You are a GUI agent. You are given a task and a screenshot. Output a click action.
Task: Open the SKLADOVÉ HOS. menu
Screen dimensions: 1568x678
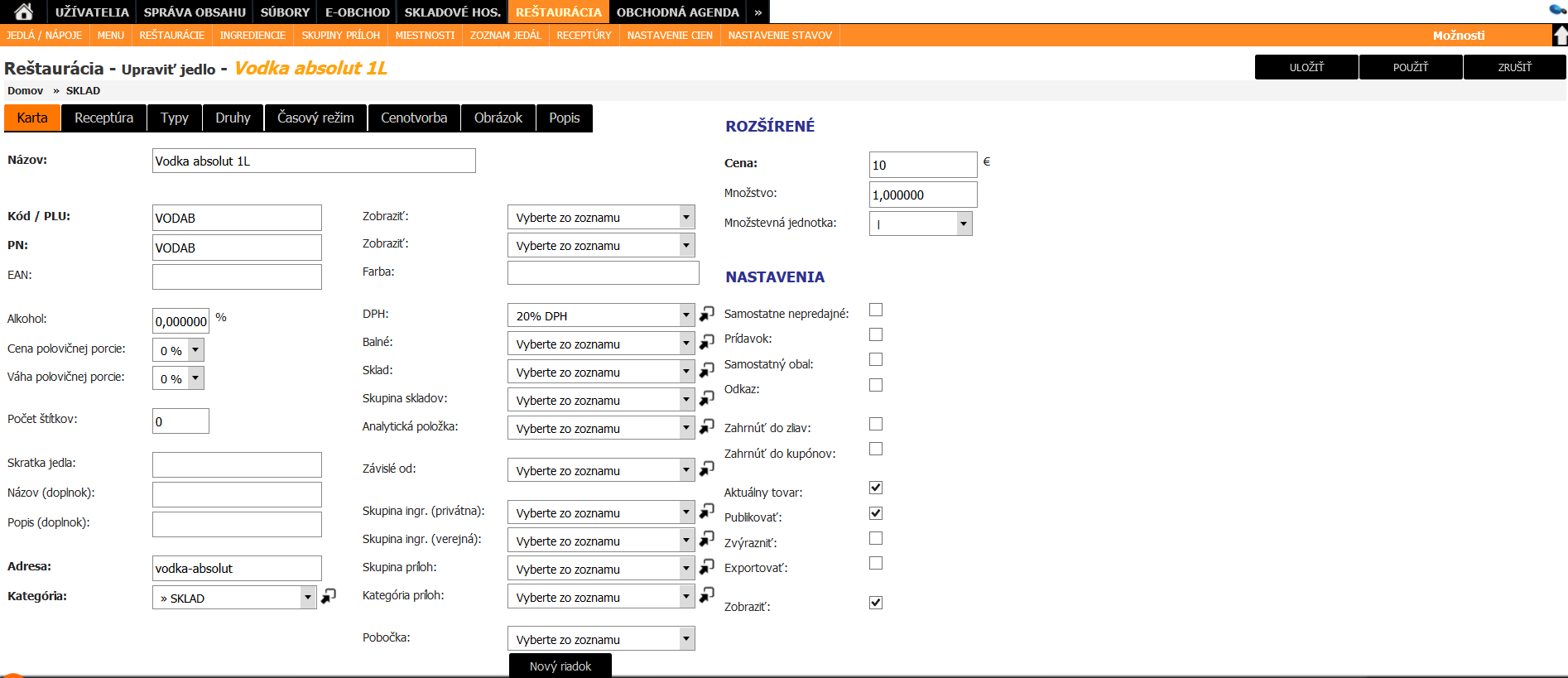pyautogui.click(x=452, y=12)
